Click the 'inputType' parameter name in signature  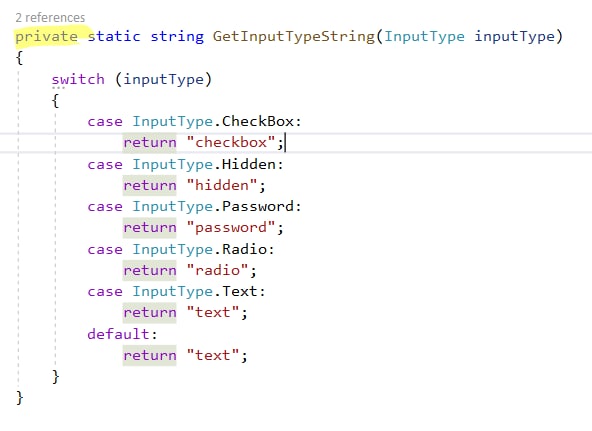pyautogui.click(x=514, y=37)
